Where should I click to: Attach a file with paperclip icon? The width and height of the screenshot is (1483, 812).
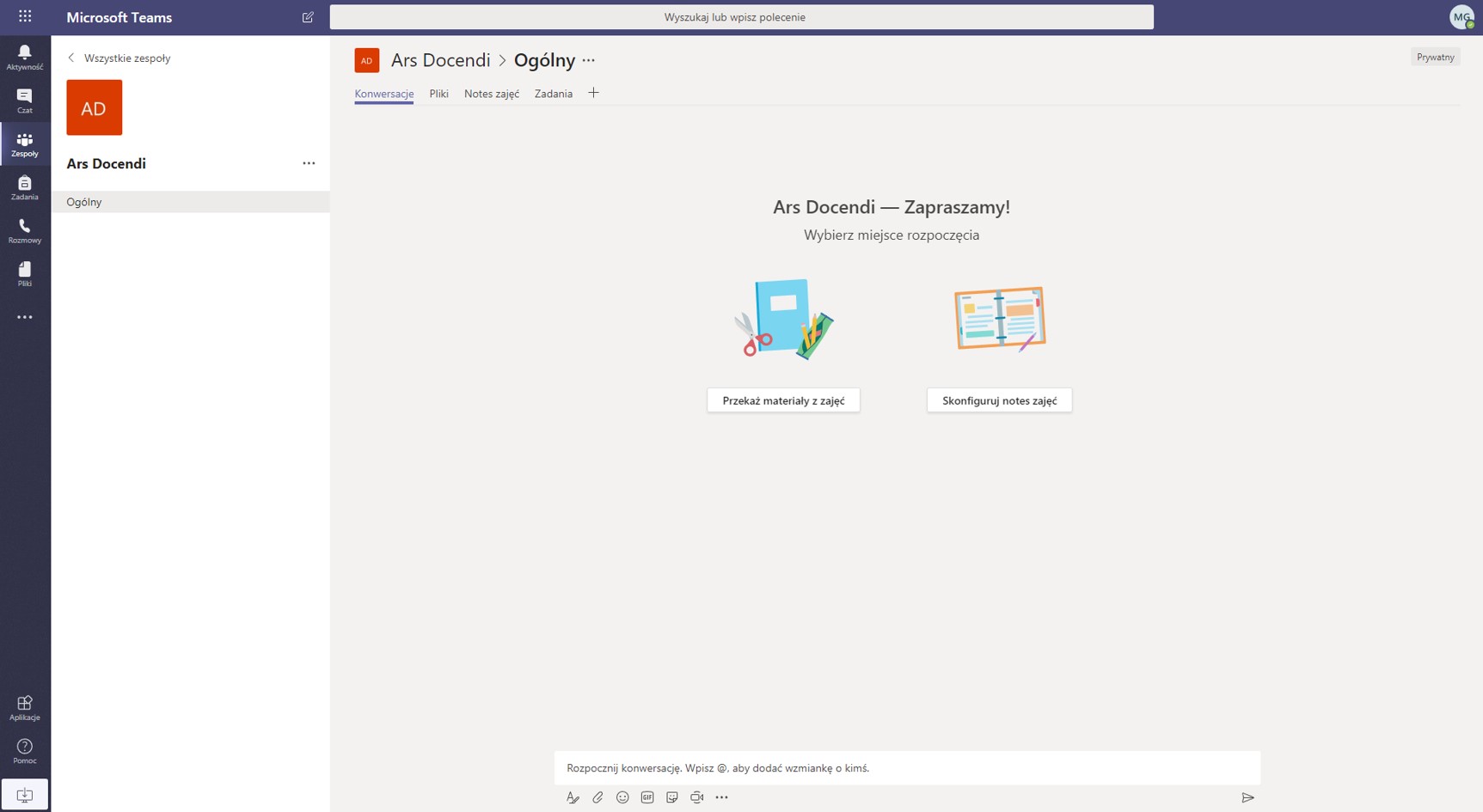(597, 797)
